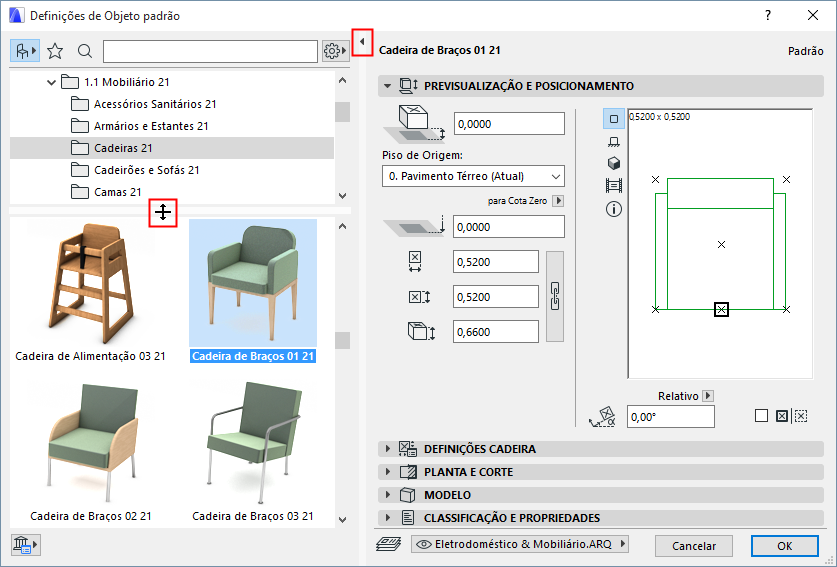The image size is (837, 567).
Task: Enable the first mirror checkbox
Action: 762,416
